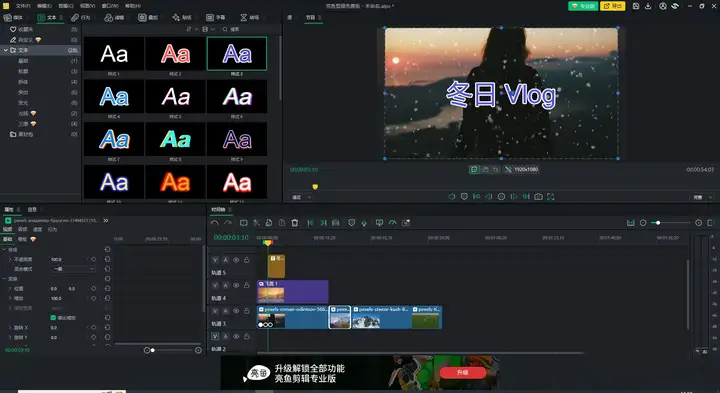Open the blend mode dropdown in properties
The image size is (720, 393).
73,269
